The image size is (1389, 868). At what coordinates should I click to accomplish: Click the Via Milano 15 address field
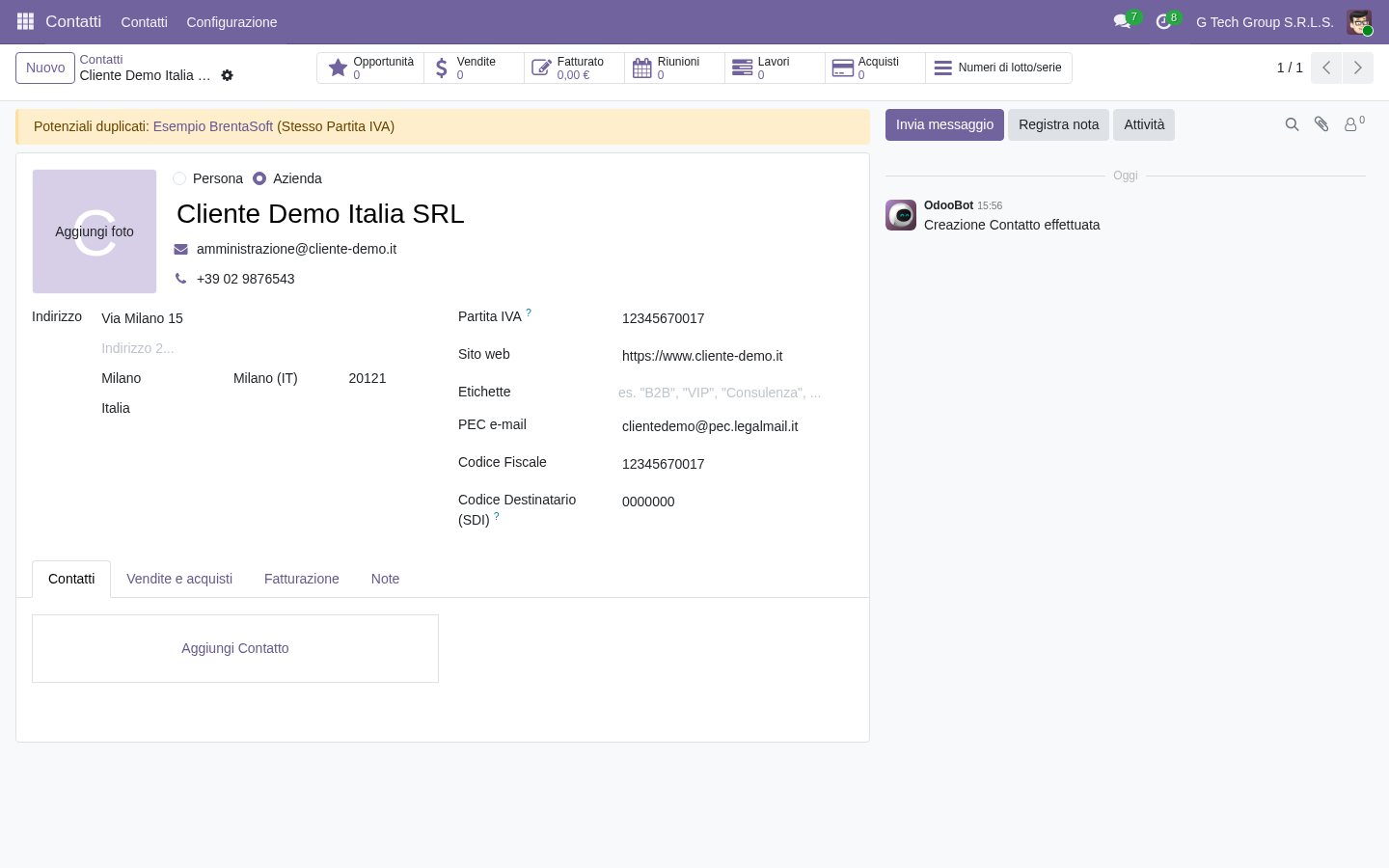tap(260, 318)
